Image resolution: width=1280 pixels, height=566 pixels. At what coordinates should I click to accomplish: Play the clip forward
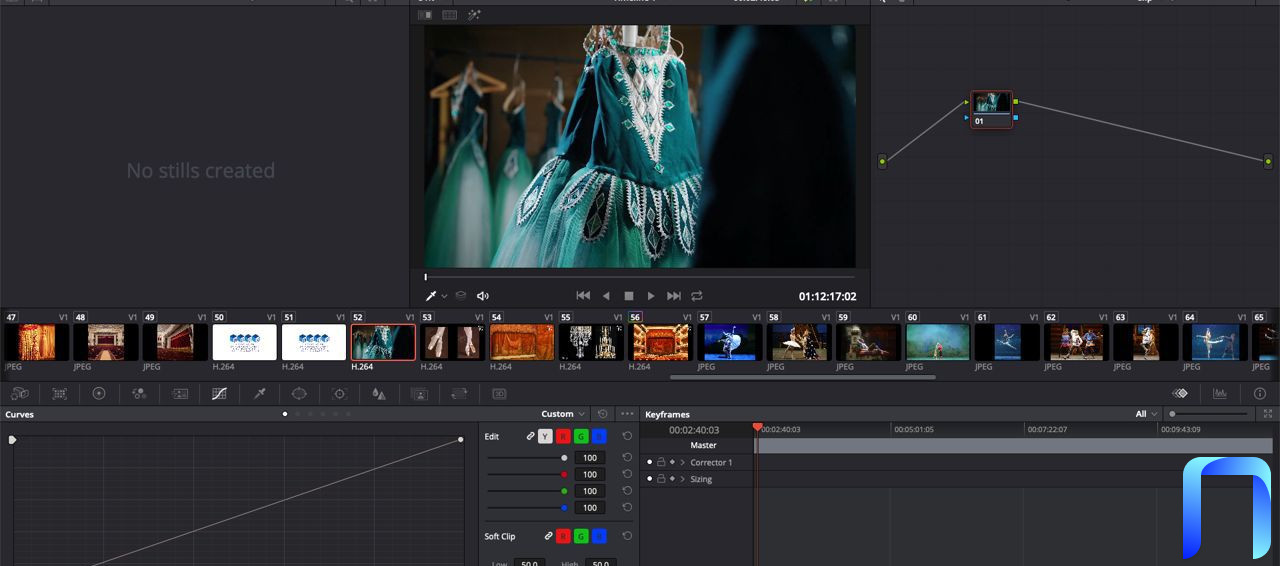pyautogui.click(x=651, y=296)
